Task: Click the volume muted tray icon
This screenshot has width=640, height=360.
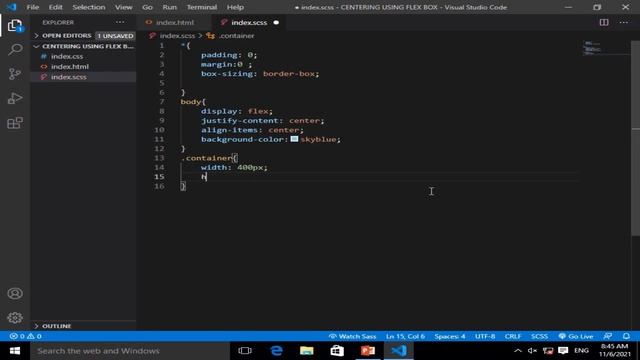Action: 532,351
